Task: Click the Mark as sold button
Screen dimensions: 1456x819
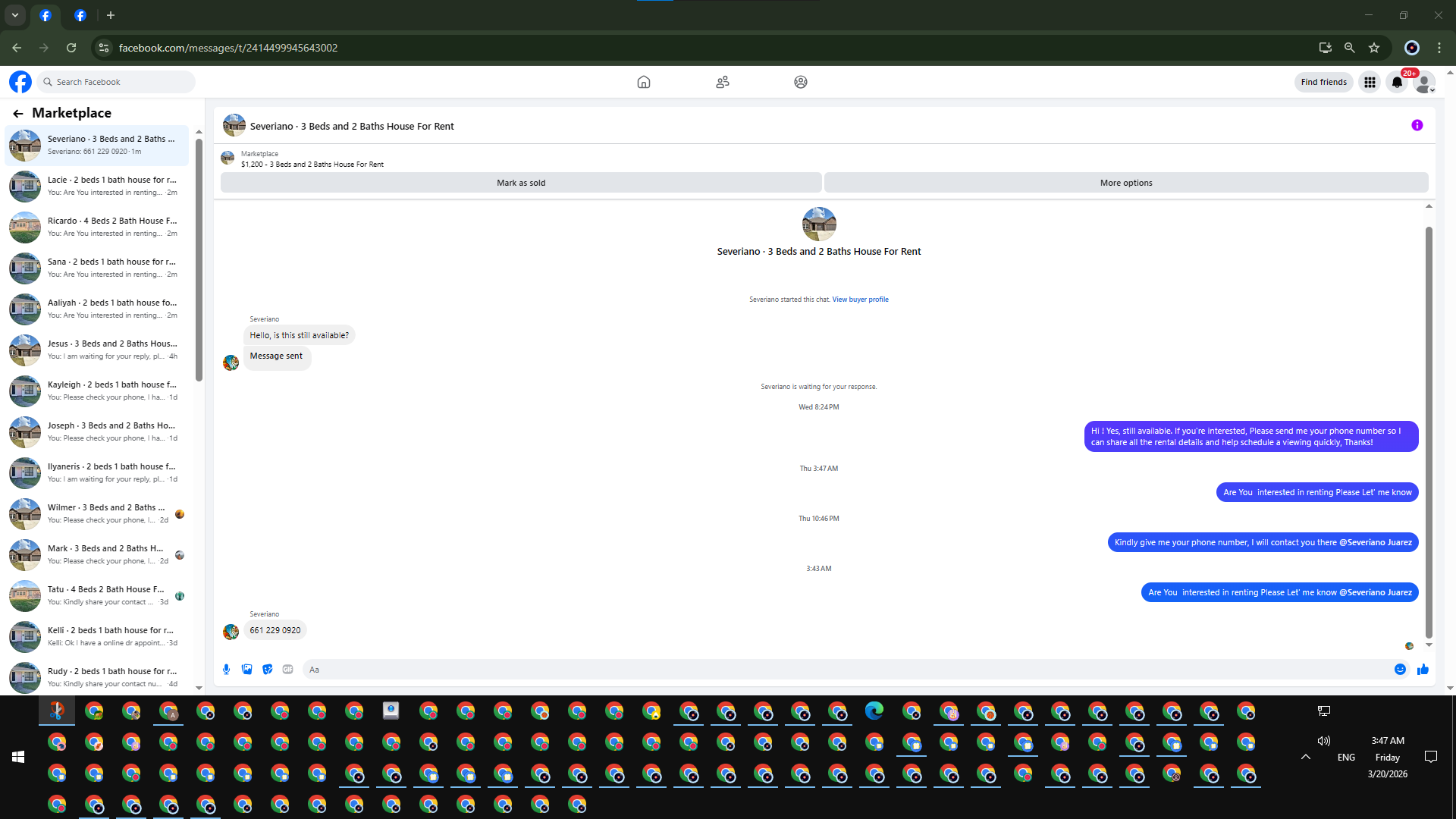Action: coord(521,183)
